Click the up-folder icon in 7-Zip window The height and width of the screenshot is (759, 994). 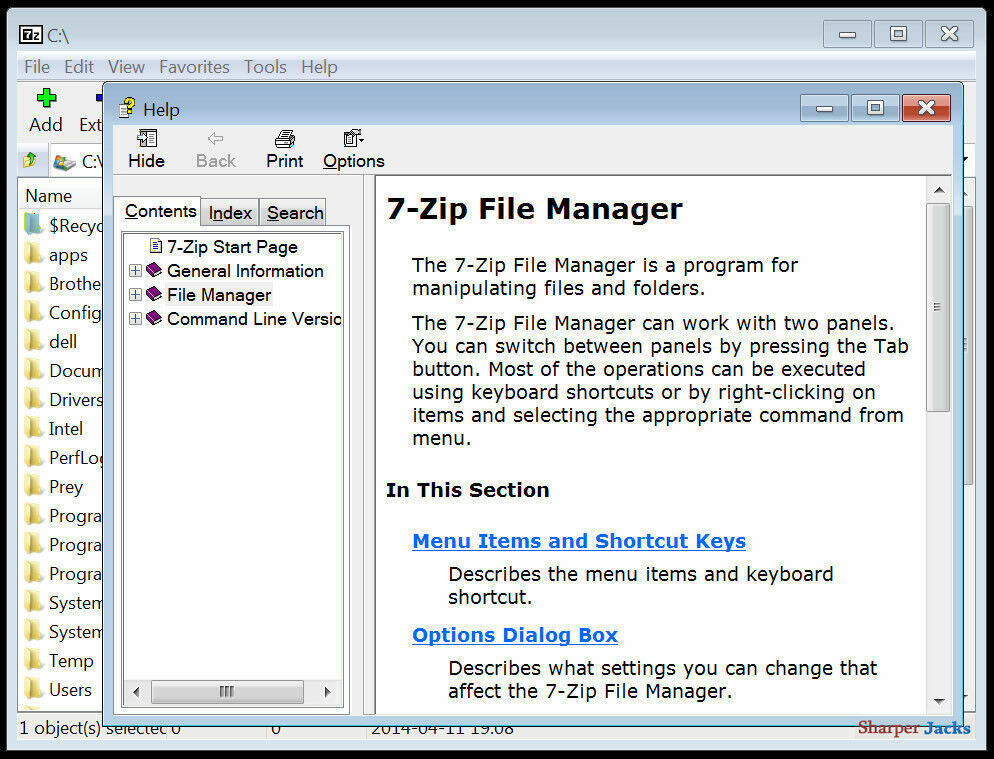[x=30, y=160]
